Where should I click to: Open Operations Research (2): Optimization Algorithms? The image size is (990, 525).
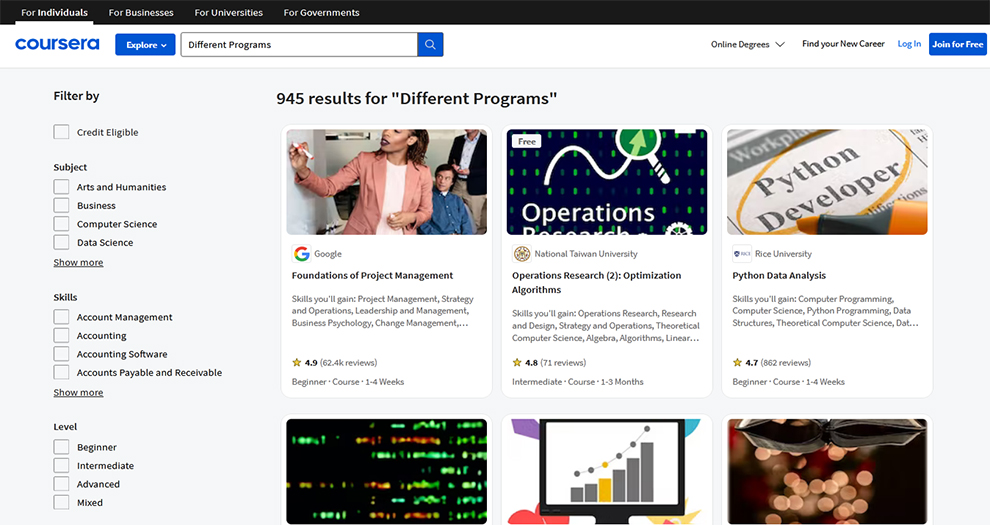click(x=597, y=283)
